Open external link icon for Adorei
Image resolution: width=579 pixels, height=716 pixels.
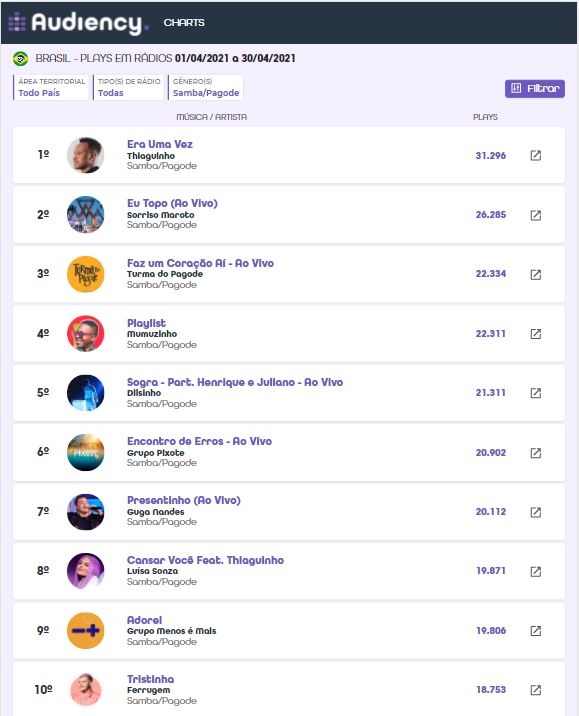point(536,631)
